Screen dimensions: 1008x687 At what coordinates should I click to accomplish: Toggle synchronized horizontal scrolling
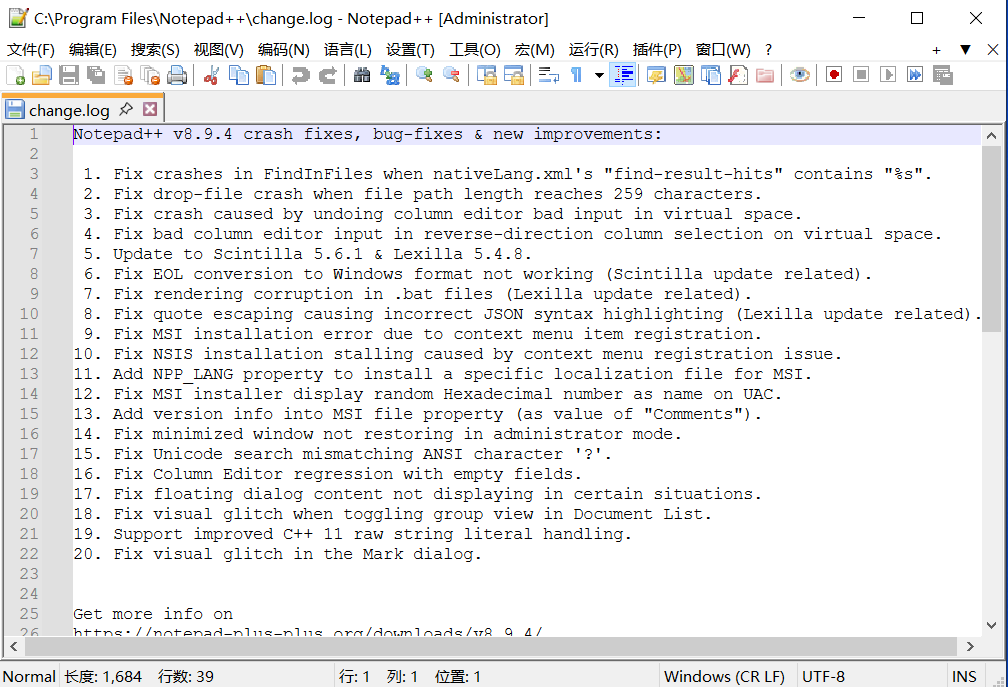point(514,75)
